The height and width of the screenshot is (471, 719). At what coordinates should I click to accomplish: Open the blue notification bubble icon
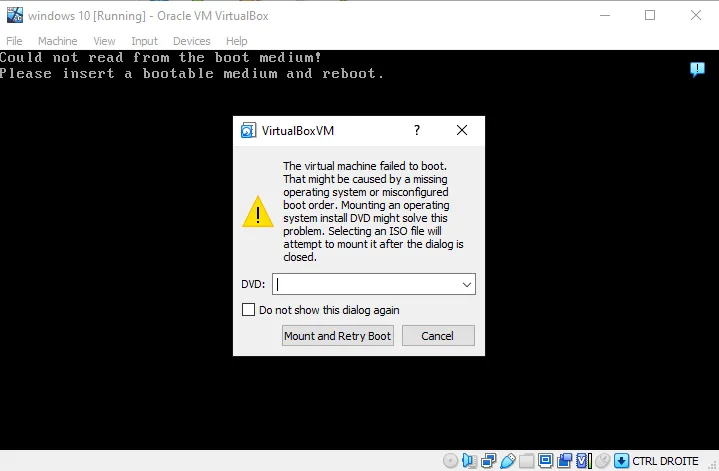click(x=697, y=69)
